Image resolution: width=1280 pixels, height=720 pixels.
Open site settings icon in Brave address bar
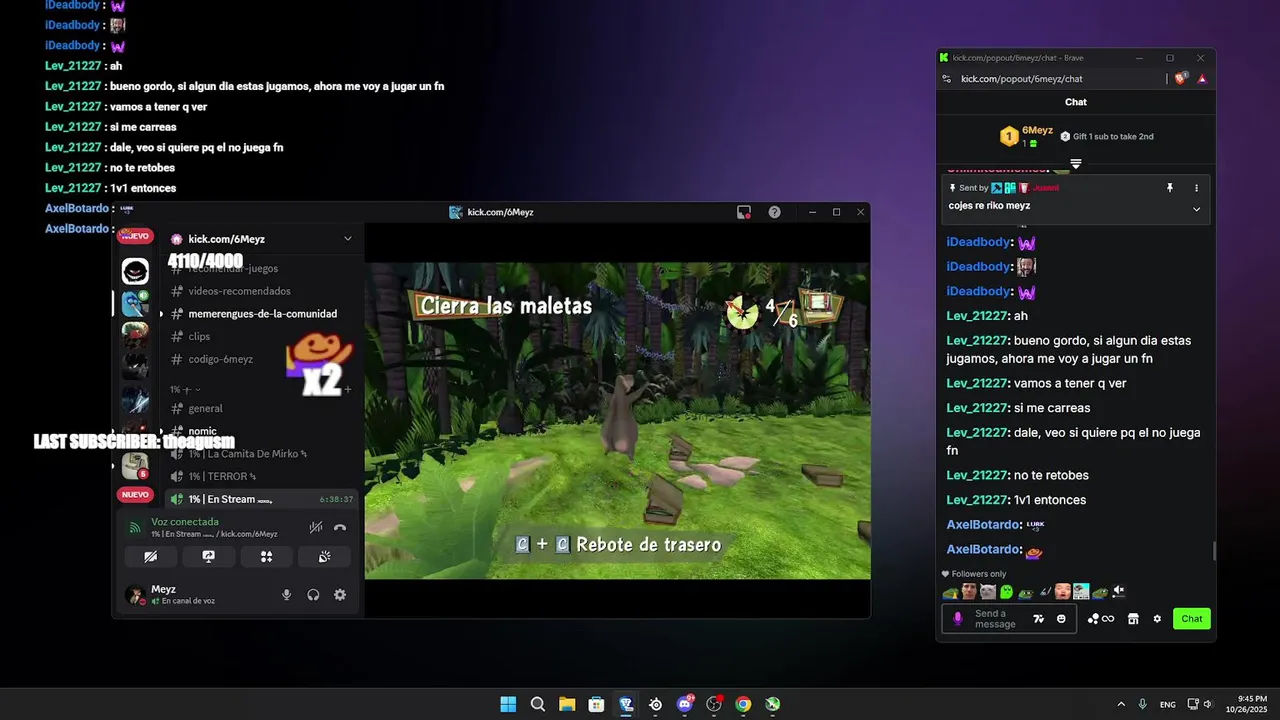click(945, 78)
